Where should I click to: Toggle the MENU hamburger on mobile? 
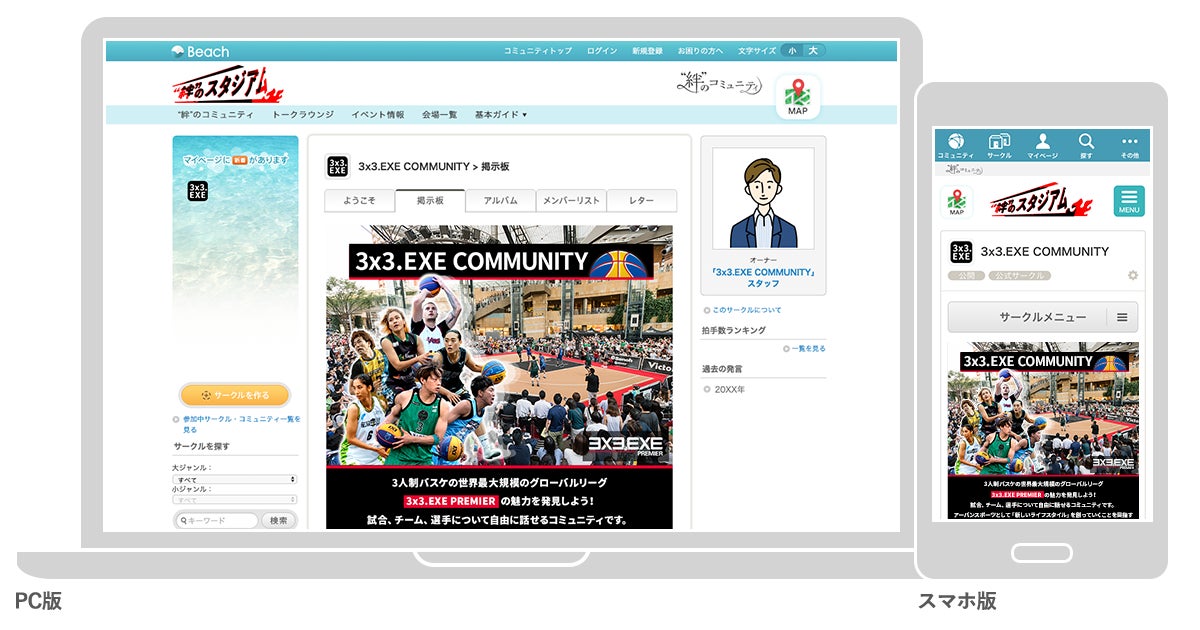tap(1128, 200)
